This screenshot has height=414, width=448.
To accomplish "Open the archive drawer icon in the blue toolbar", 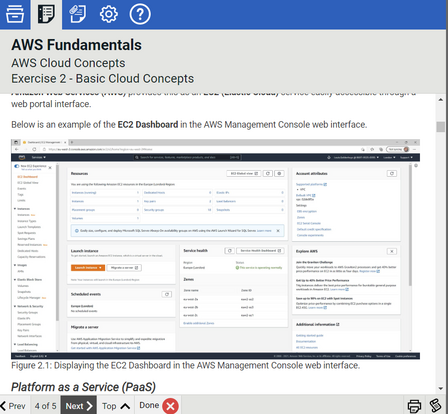I will [x=15, y=14].
